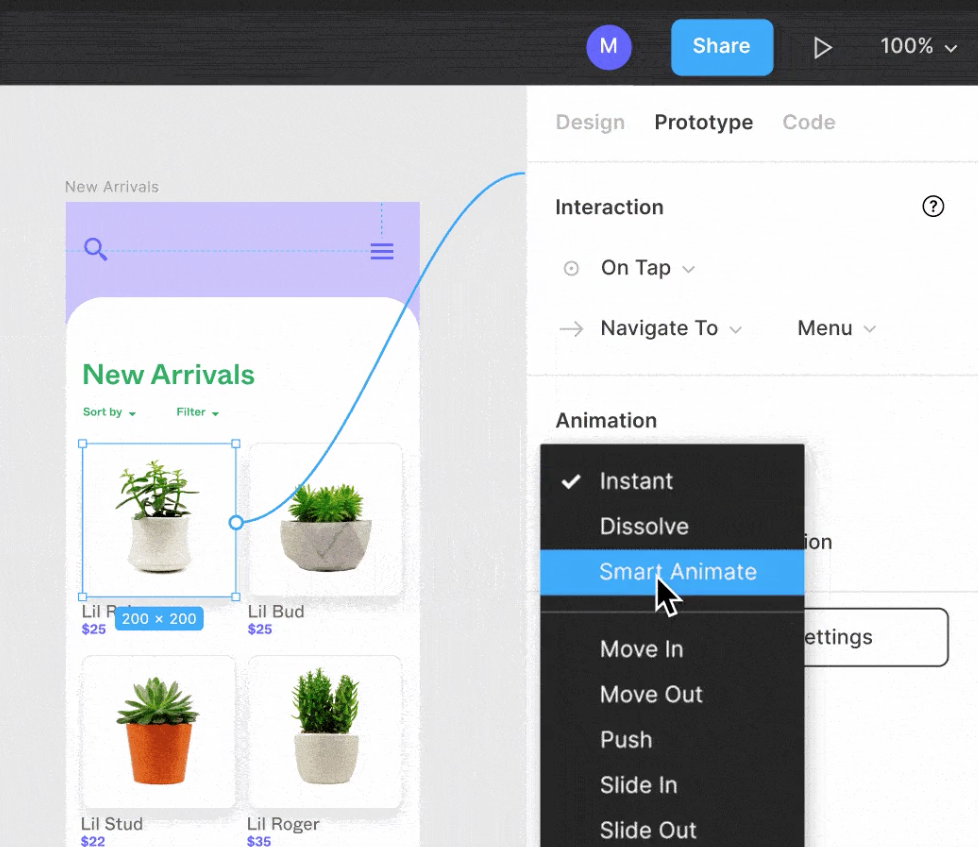
Task: Click the search magnifier icon in the frame
Action: click(95, 249)
